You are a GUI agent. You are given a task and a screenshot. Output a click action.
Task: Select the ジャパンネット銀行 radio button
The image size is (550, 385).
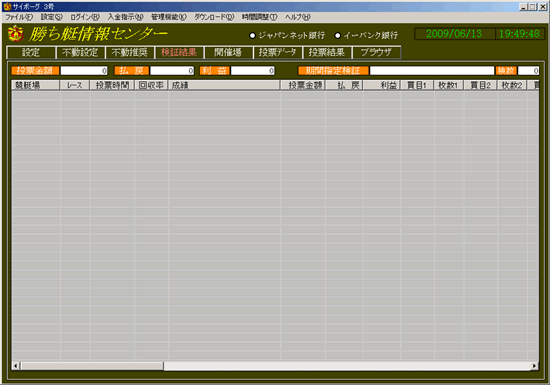click(x=252, y=35)
